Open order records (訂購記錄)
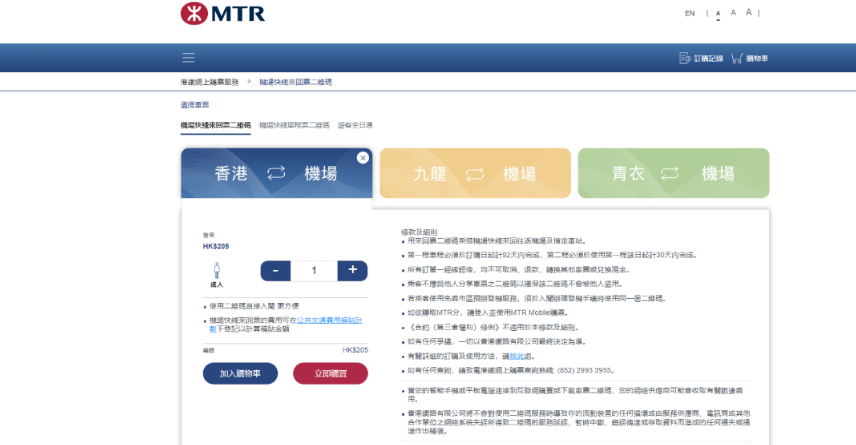The image size is (856, 445). (x=701, y=59)
